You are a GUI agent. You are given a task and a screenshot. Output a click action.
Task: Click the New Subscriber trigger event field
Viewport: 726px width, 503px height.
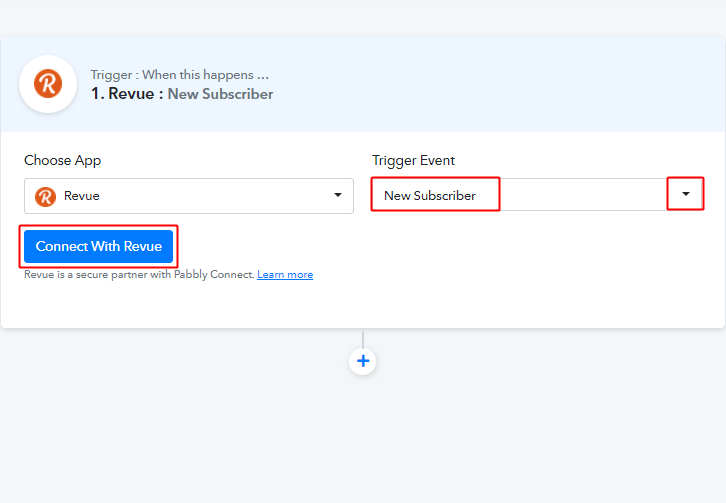coord(537,195)
